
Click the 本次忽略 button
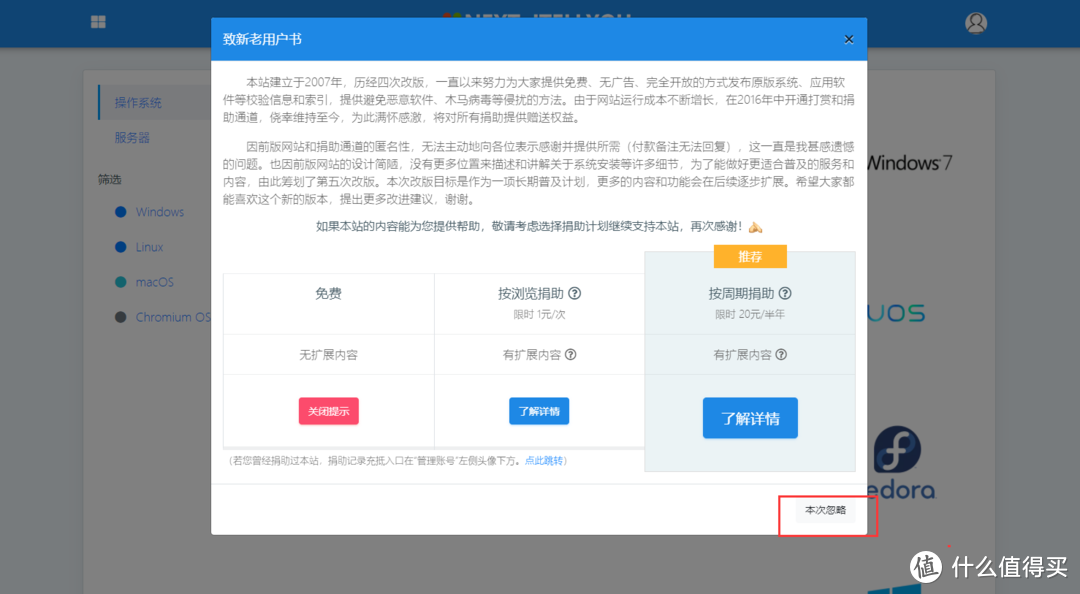[825, 510]
